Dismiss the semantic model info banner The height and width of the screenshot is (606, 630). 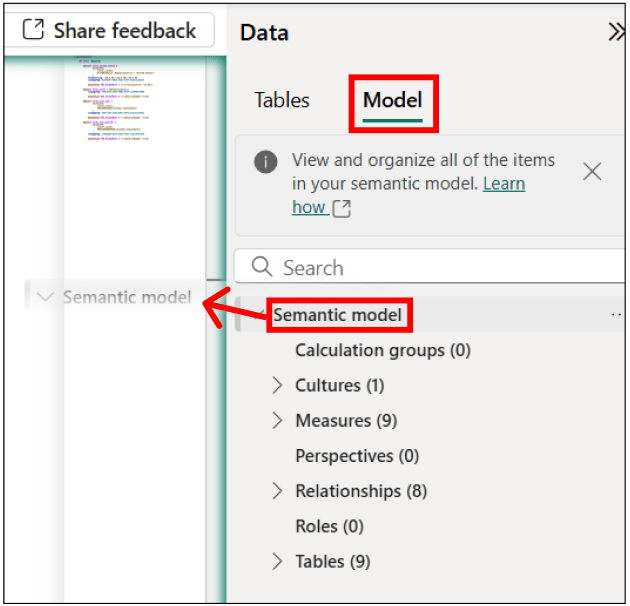(592, 171)
